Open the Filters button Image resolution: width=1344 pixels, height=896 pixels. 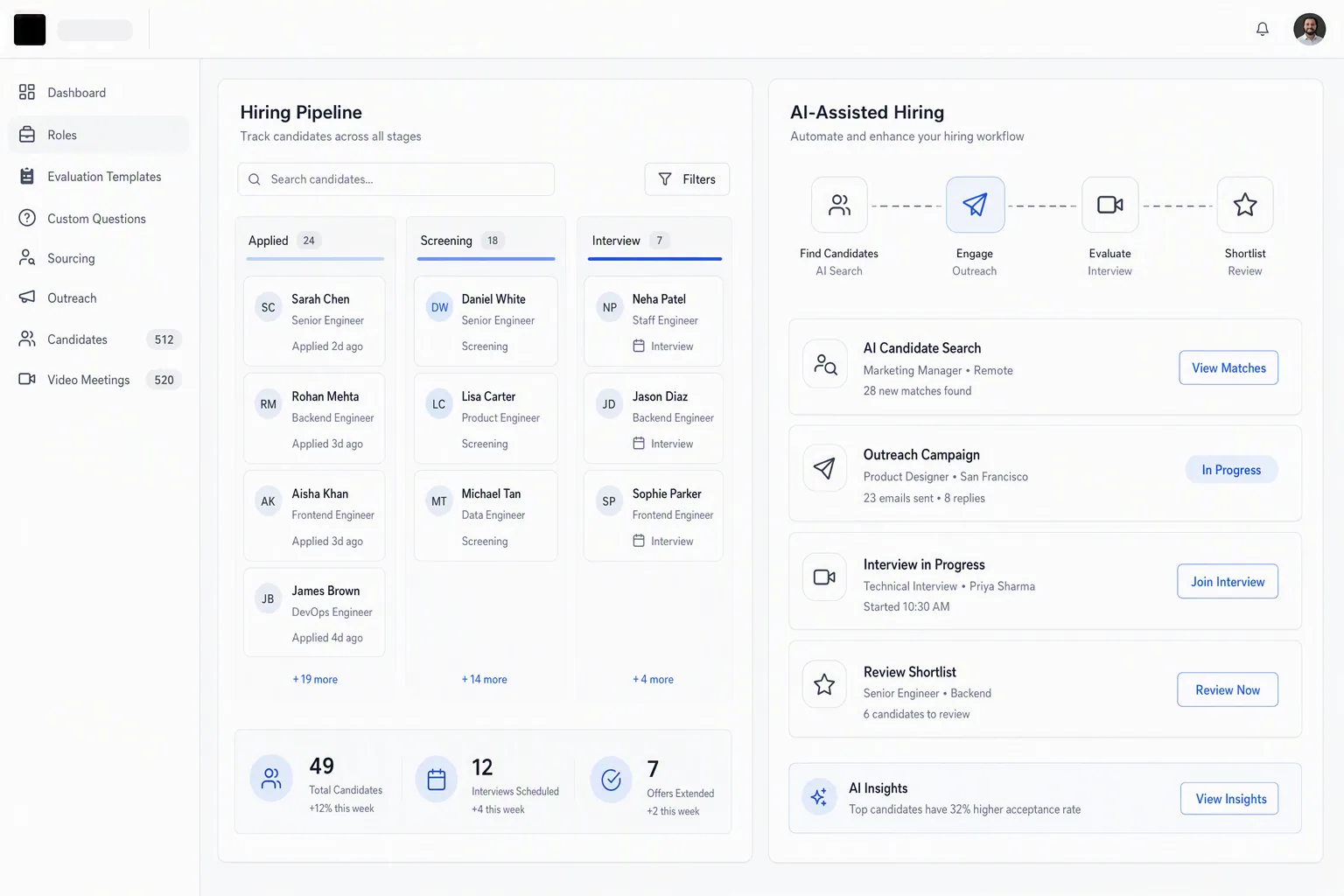click(x=687, y=179)
